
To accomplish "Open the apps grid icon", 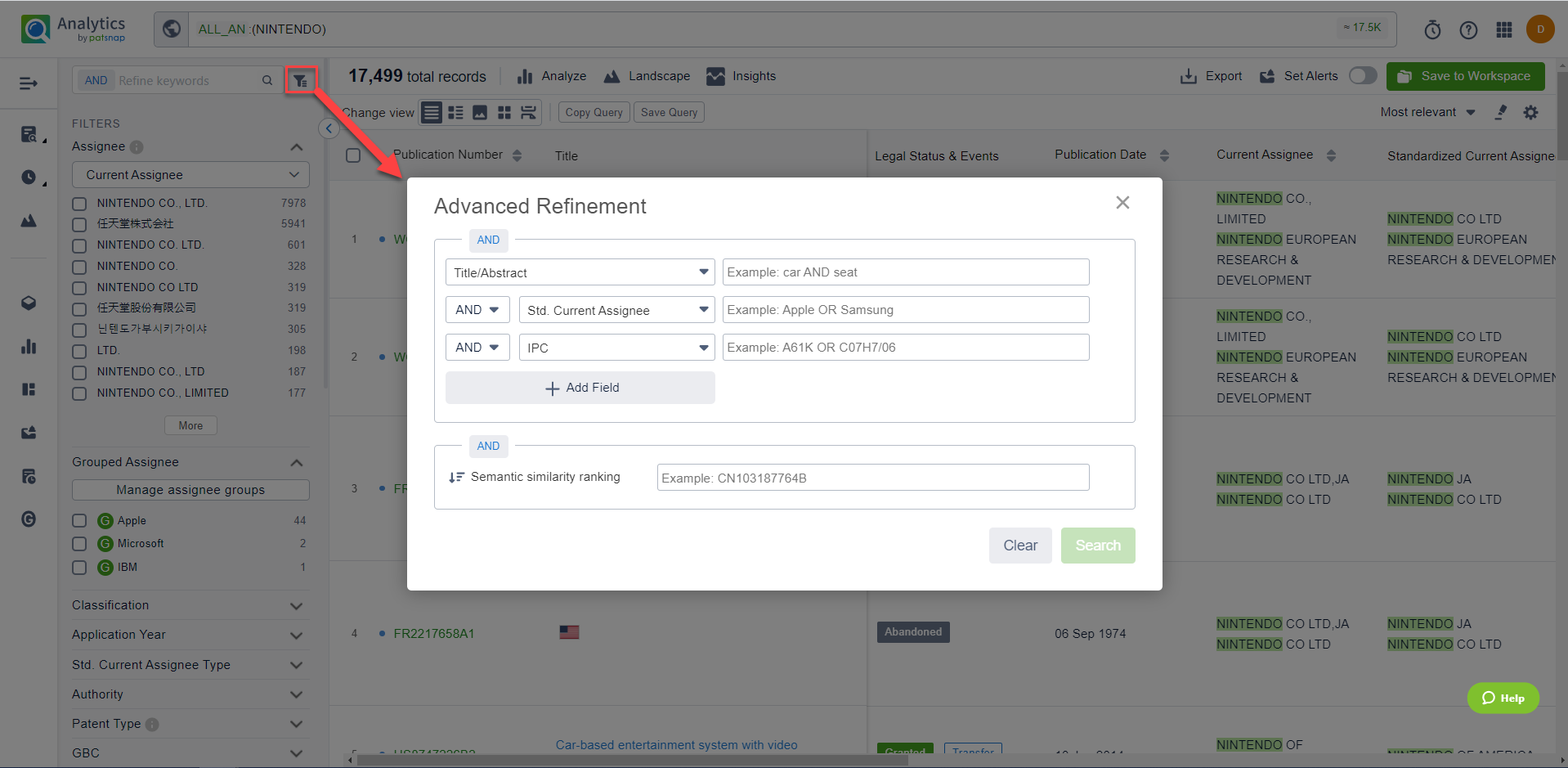I will point(1504,30).
